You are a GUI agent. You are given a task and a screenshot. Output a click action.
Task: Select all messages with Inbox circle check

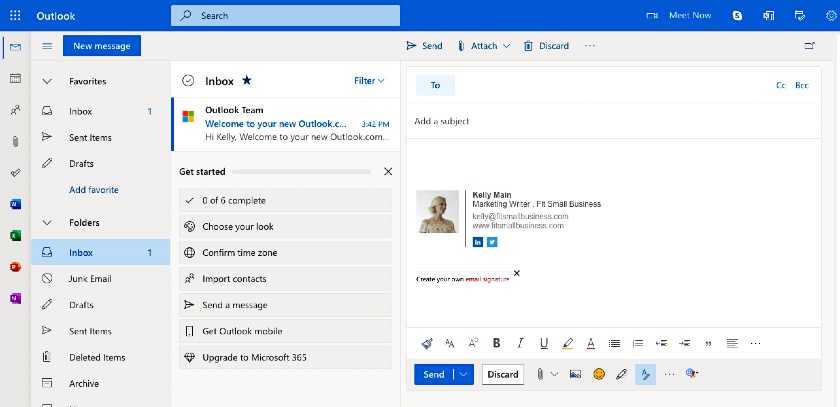click(188, 81)
